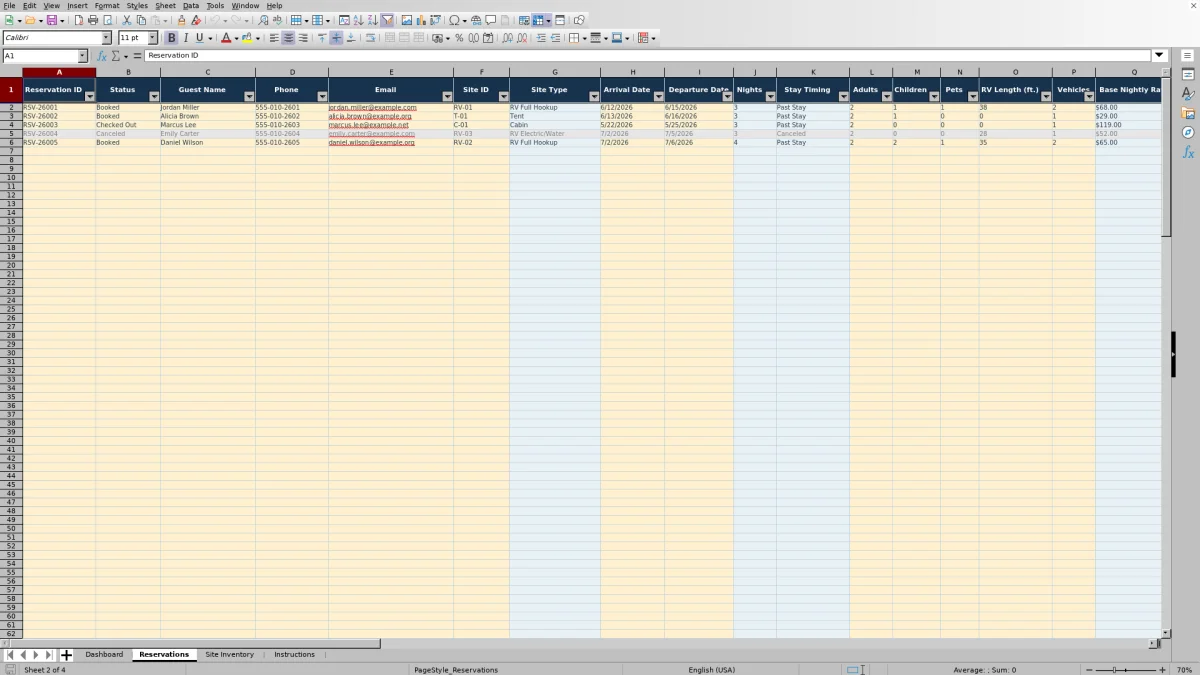Toggle Italic formatting
This screenshot has width=1200, height=675.
185,38
